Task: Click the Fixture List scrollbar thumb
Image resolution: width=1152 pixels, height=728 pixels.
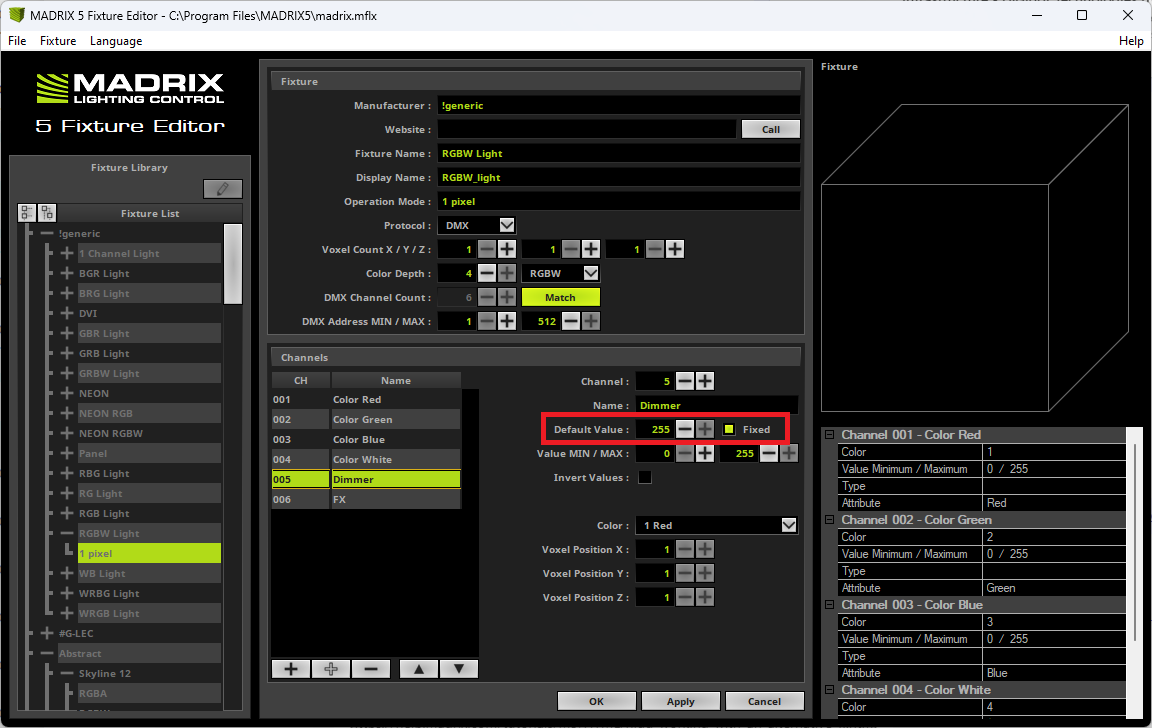Action: (x=233, y=264)
